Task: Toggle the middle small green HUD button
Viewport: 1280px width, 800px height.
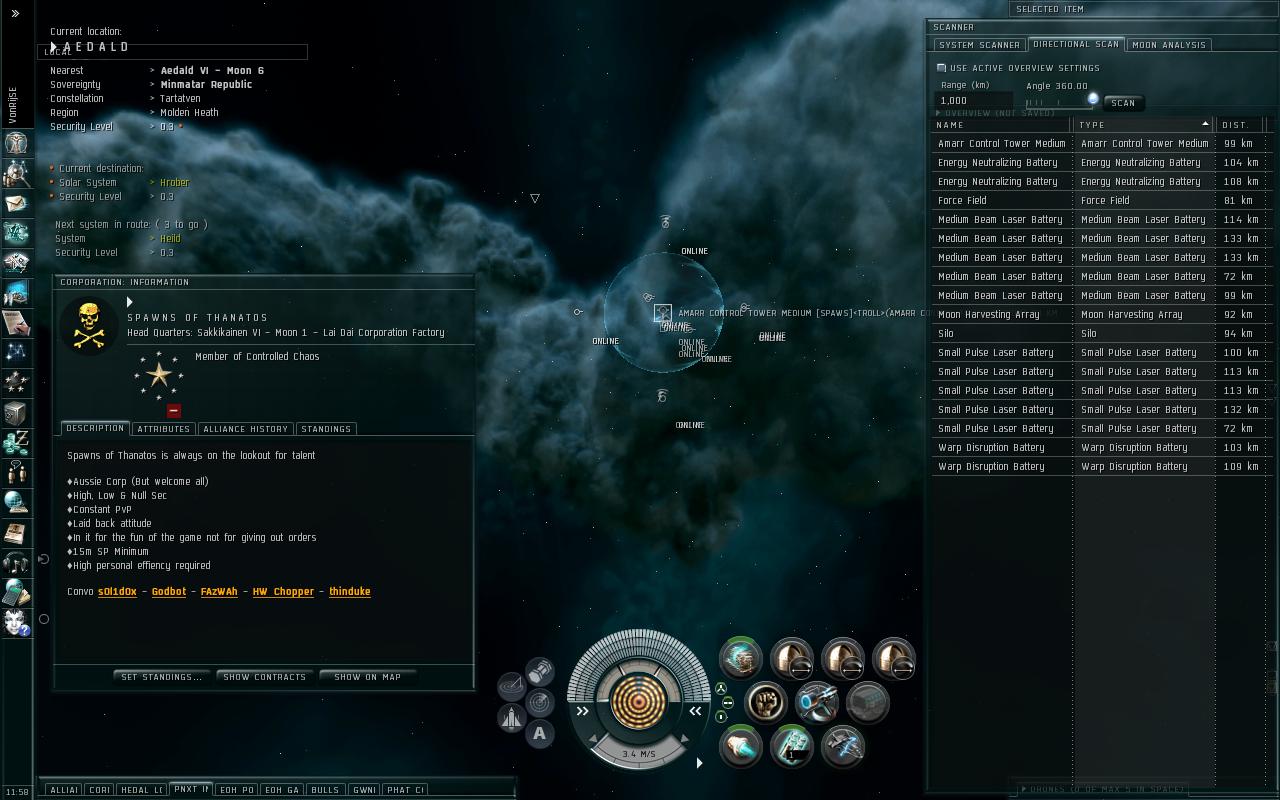Action: 727,703
